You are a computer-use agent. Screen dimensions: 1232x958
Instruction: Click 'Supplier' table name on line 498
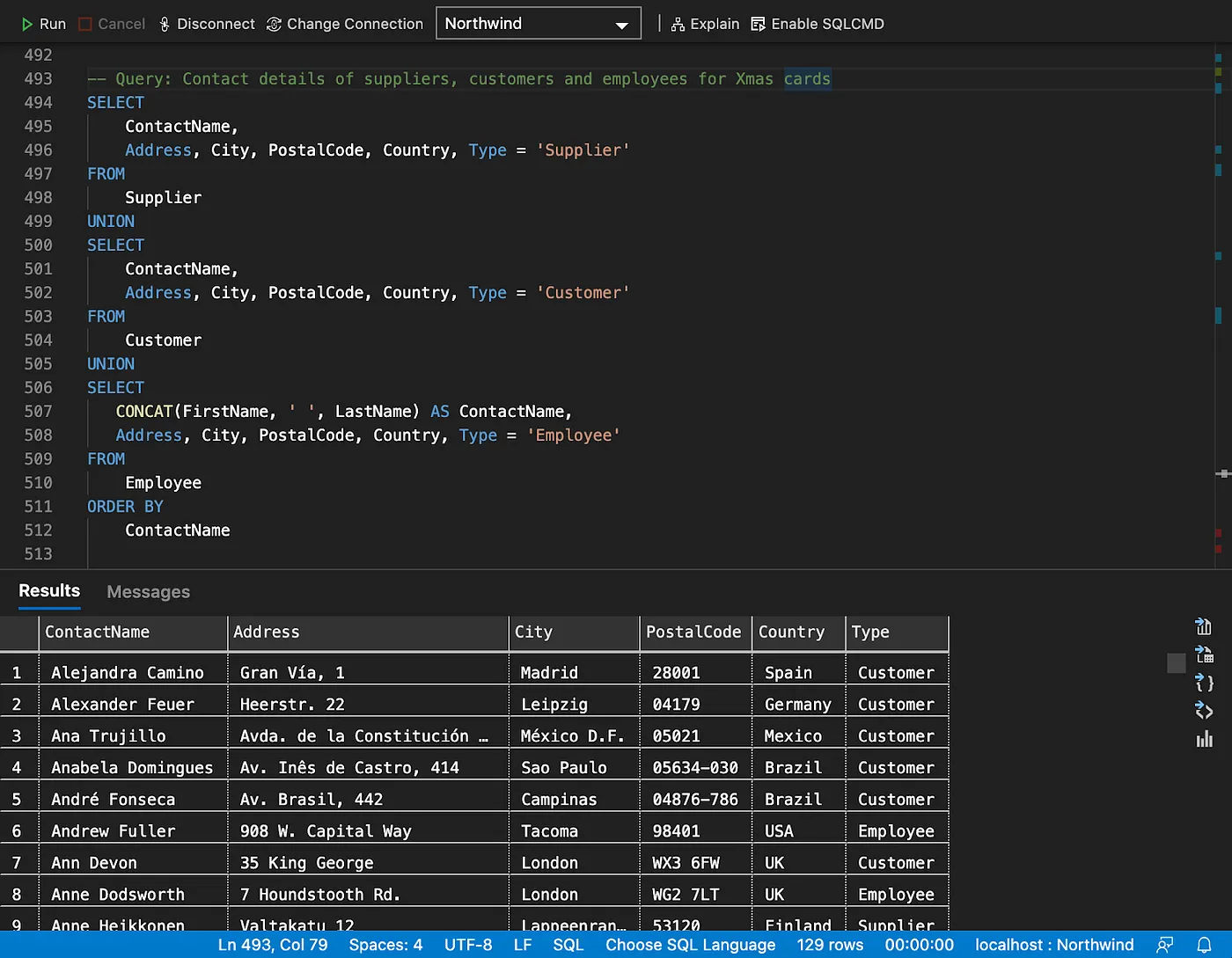pos(163,198)
